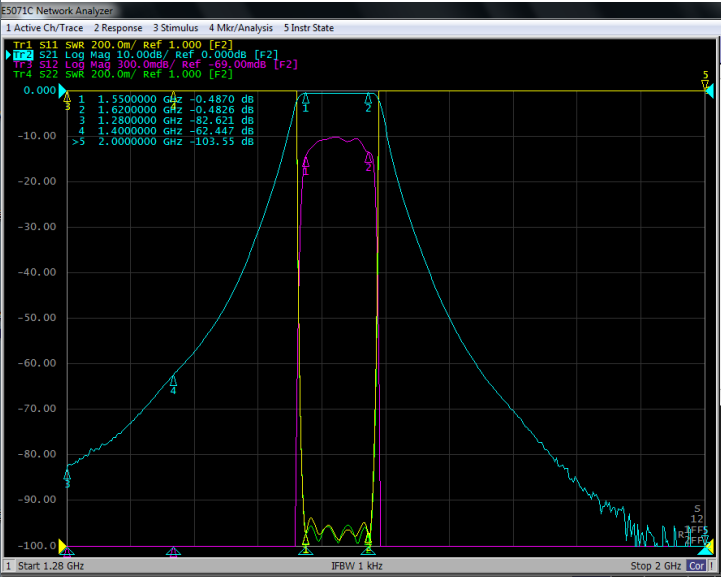Click the exclamation indicator beside Cor
Screen dimensions: 721x577
pos(712,566)
